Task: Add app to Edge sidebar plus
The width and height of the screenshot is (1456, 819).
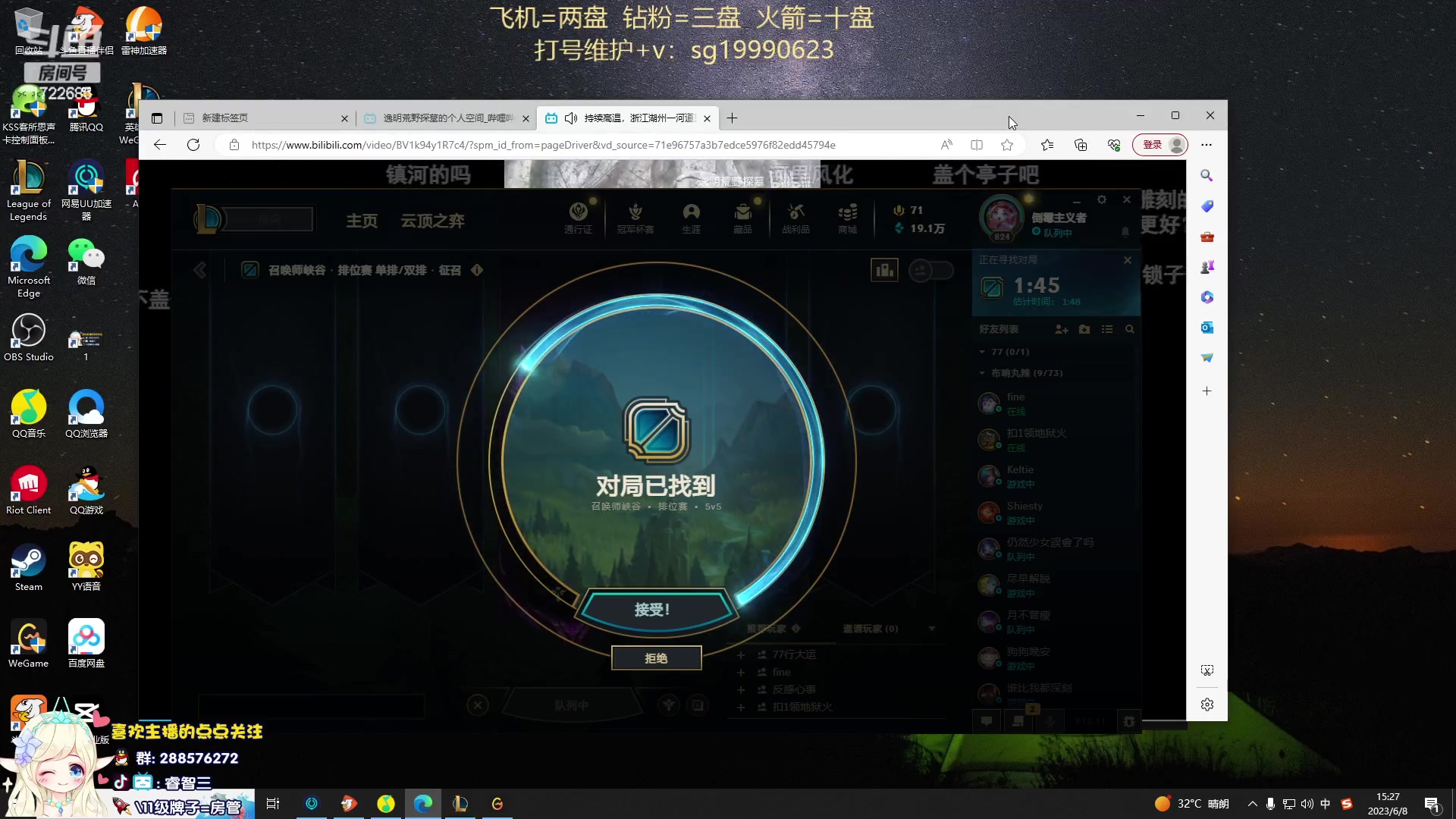Action: [x=1207, y=391]
